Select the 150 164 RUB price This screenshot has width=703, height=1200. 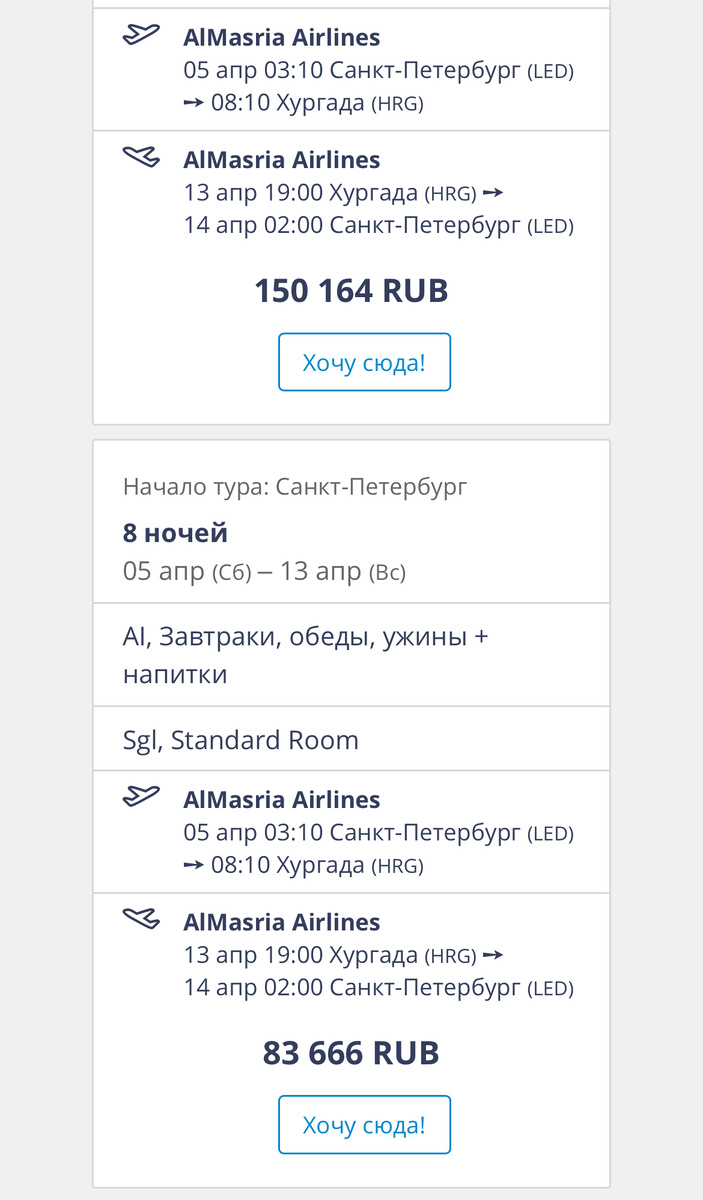[351, 291]
